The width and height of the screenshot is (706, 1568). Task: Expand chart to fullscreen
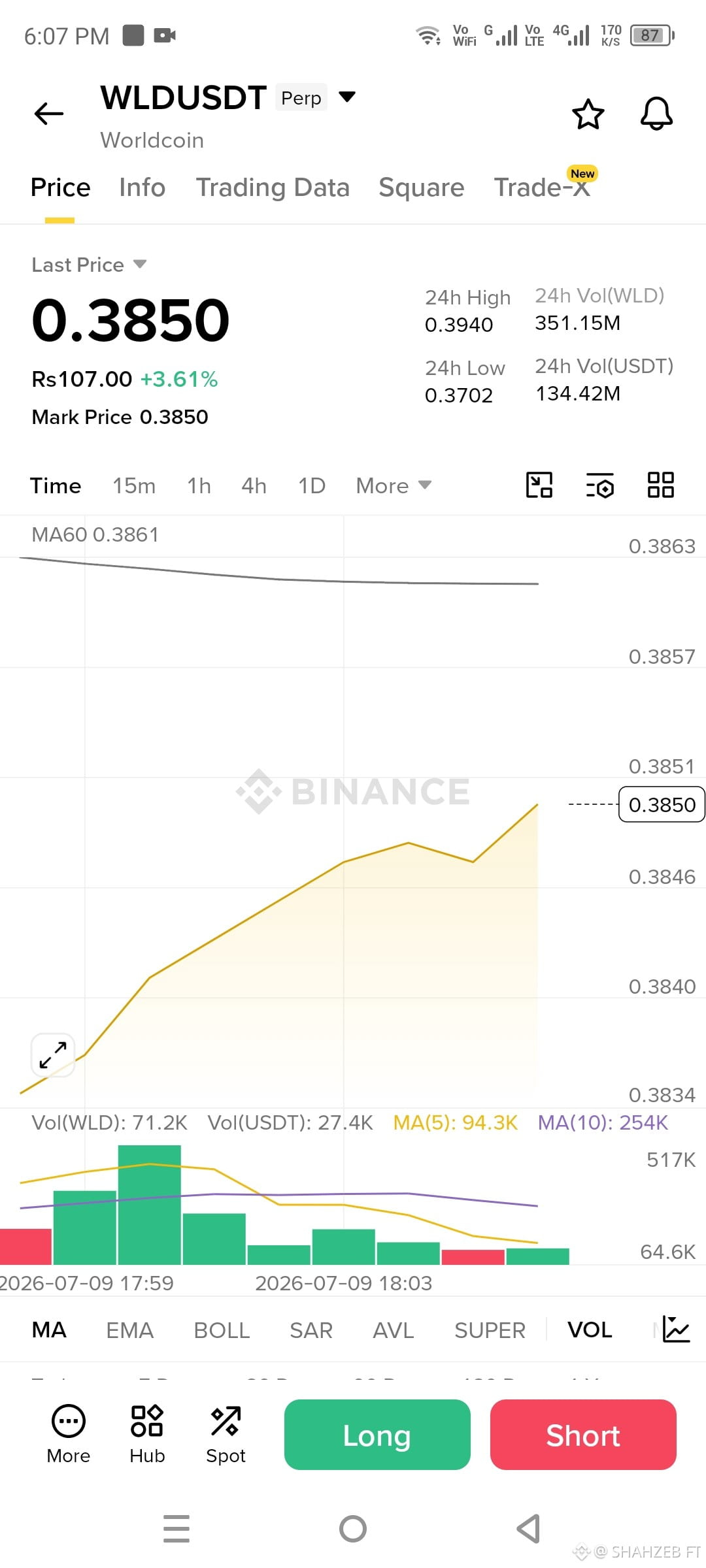[53, 1054]
